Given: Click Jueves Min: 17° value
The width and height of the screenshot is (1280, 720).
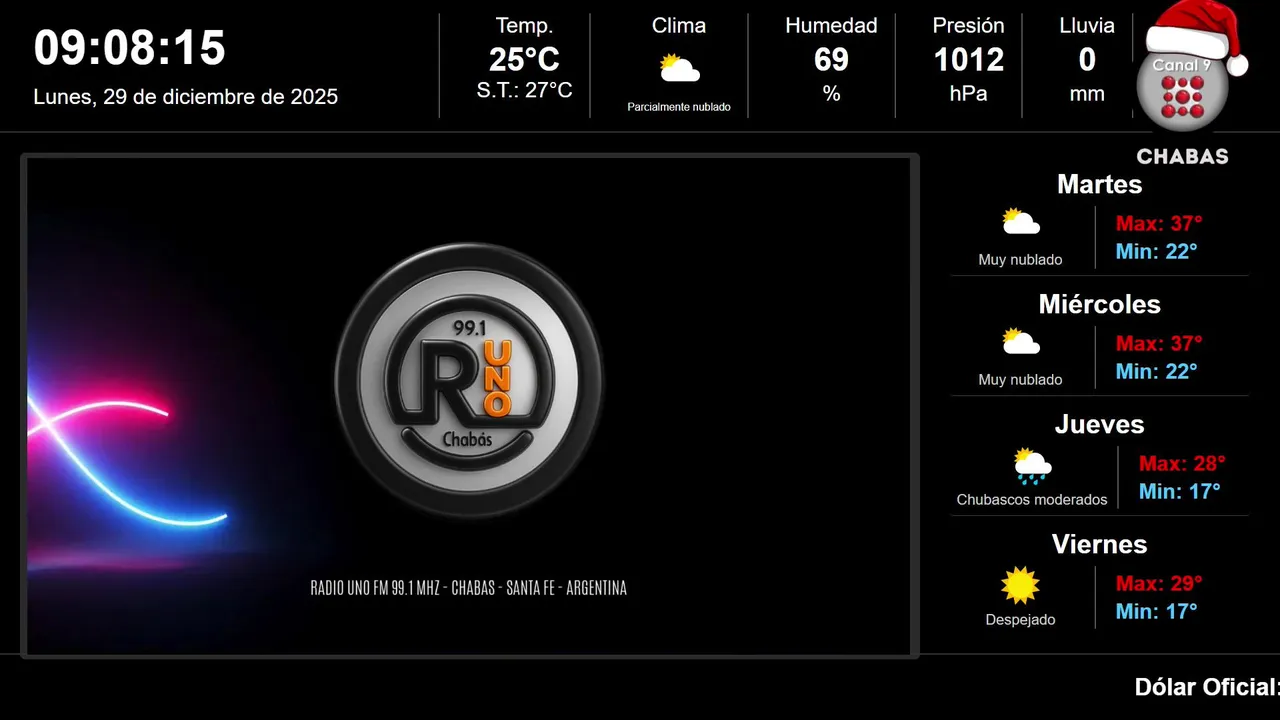Looking at the screenshot, I should [x=1179, y=491].
